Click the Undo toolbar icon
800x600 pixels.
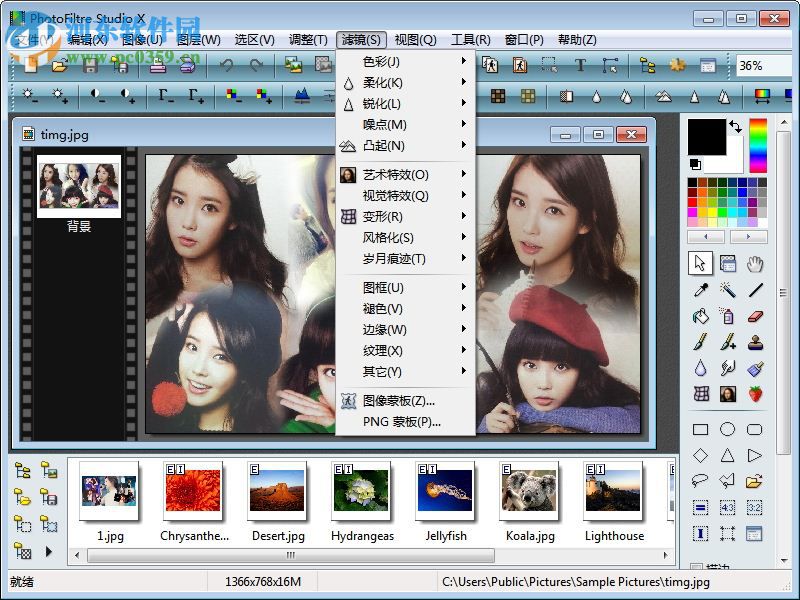pos(228,65)
